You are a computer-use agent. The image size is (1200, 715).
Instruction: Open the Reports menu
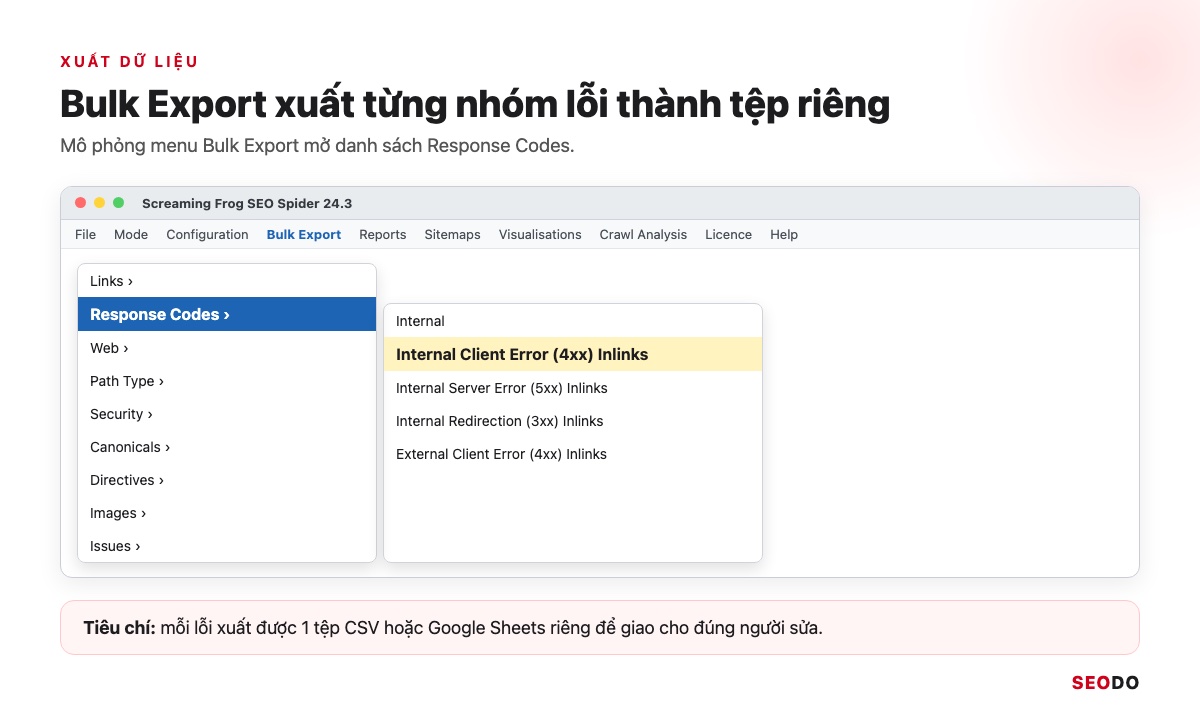(x=383, y=234)
